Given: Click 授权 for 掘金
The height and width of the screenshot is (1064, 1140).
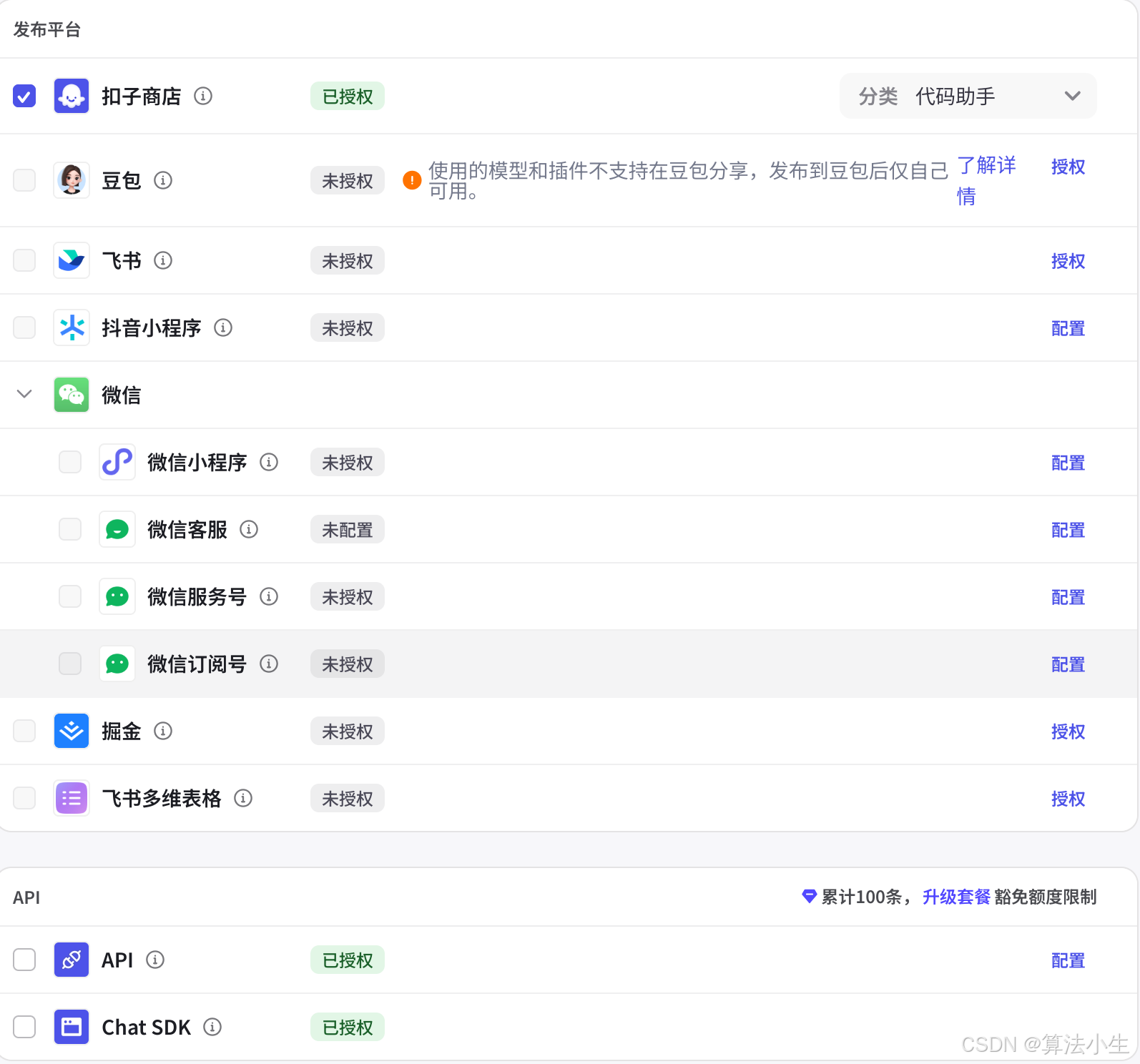Looking at the screenshot, I should point(1068,731).
